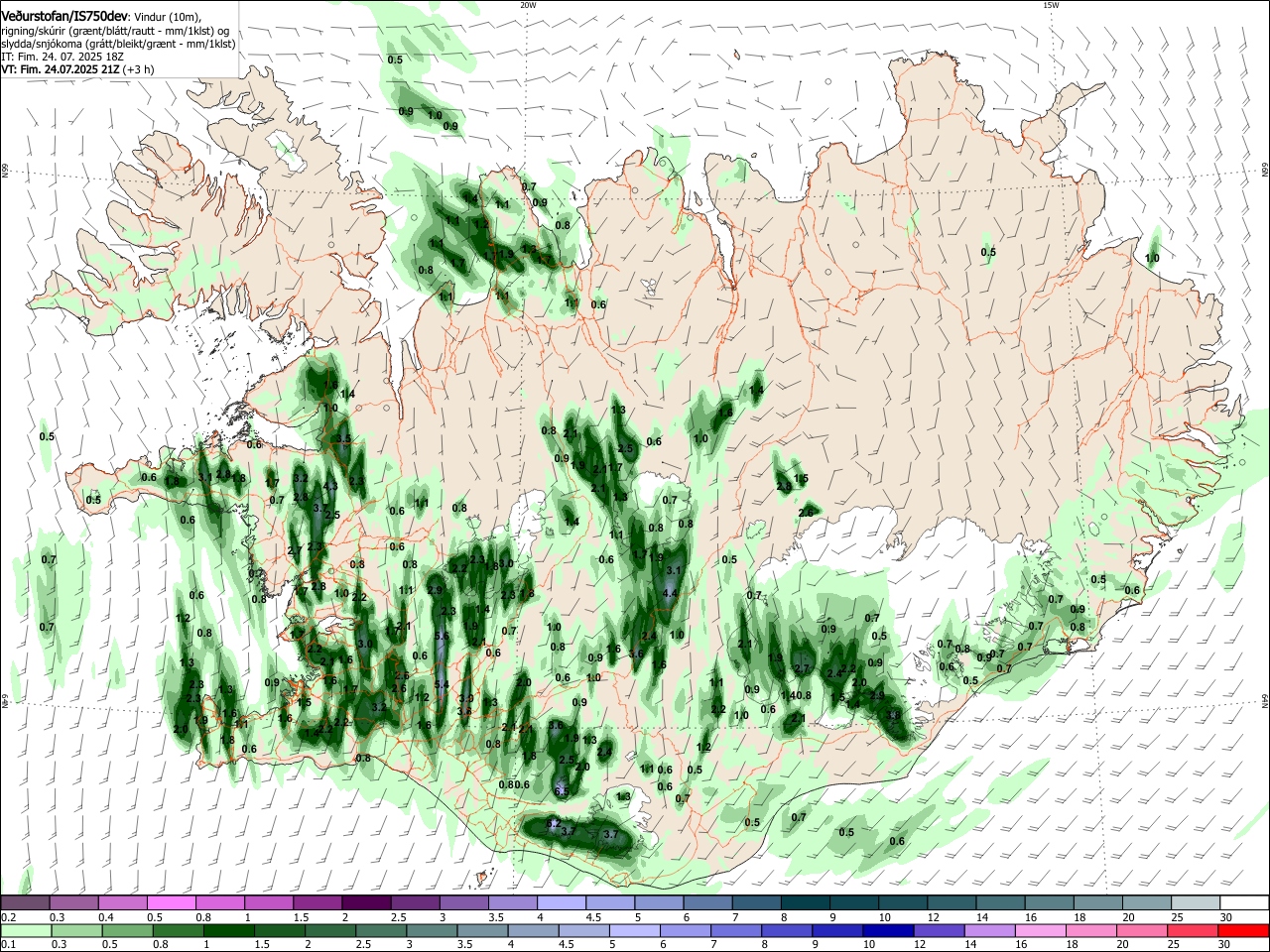
Task: Click the 15W longitude label on the upper map border
Action: point(1051,5)
